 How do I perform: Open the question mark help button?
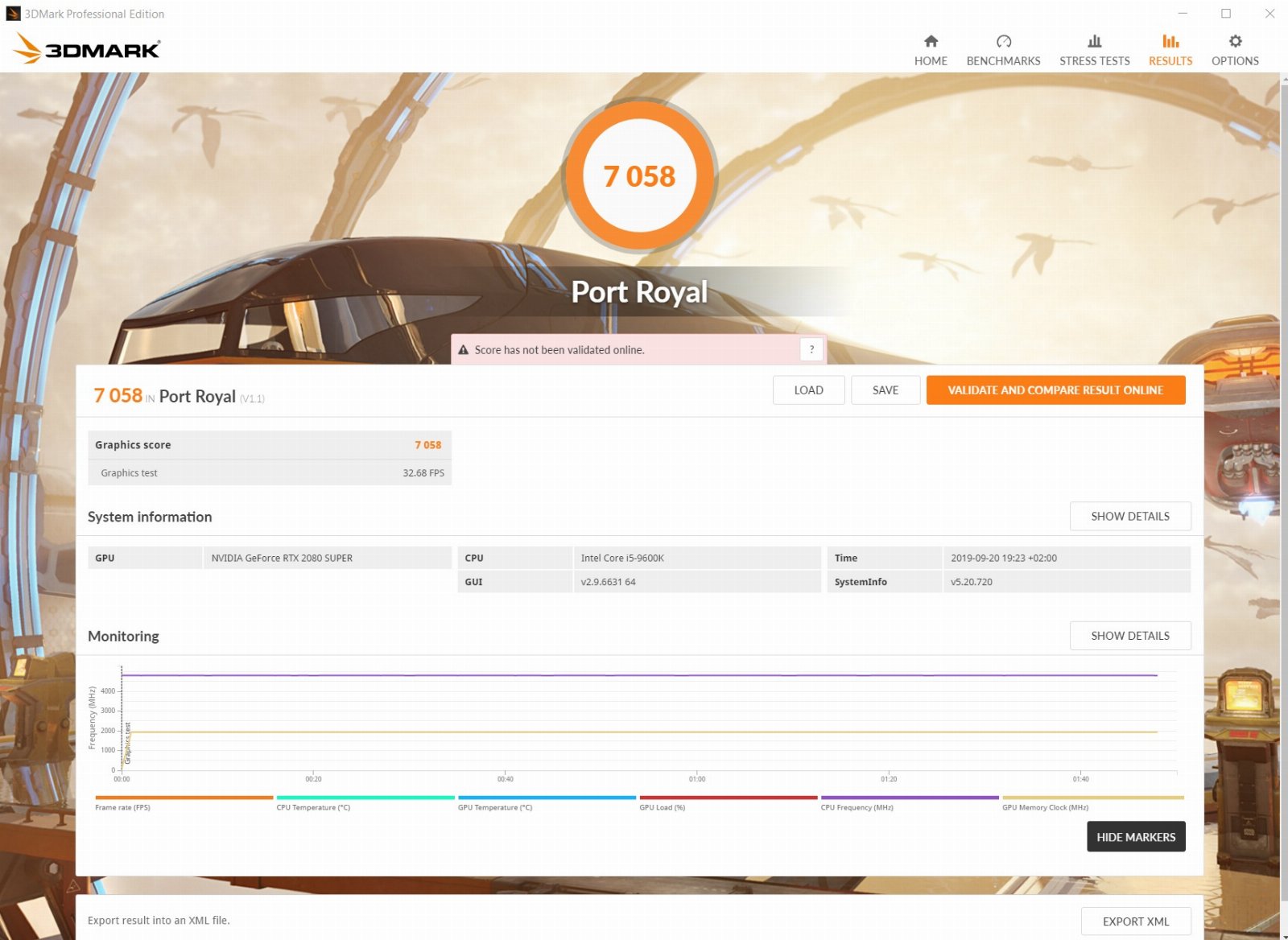[811, 349]
